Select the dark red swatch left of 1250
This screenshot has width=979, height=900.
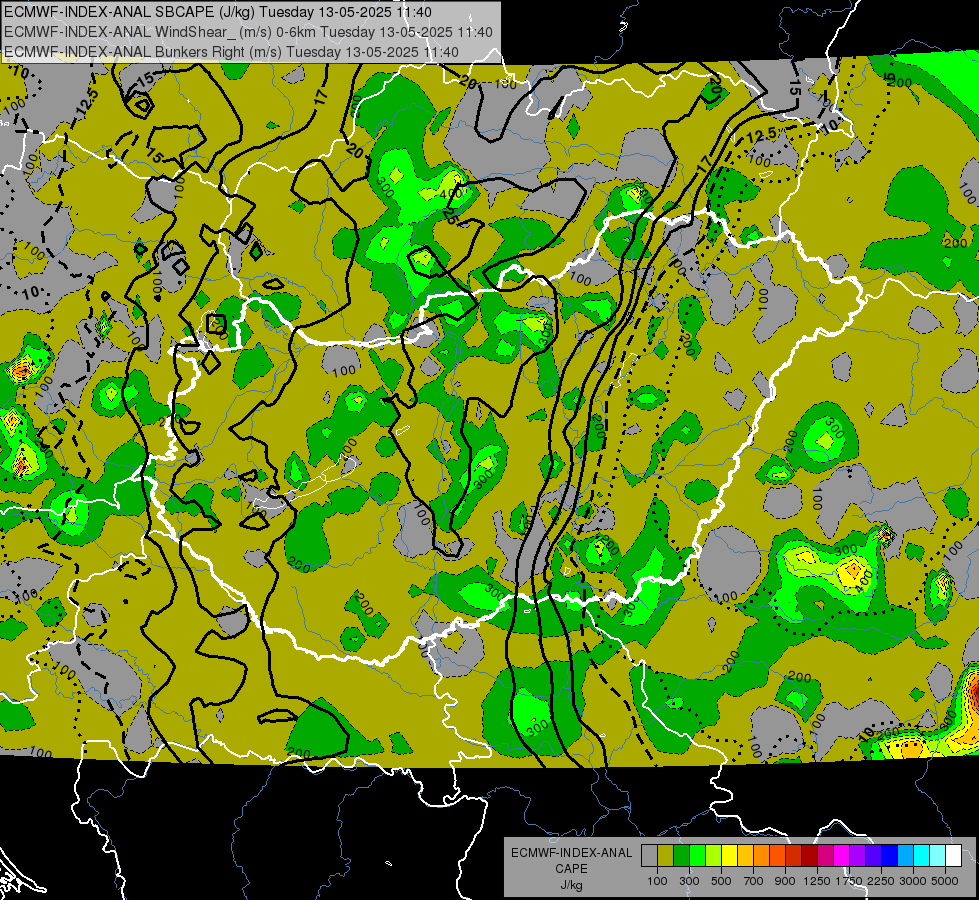[x=809, y=856]
